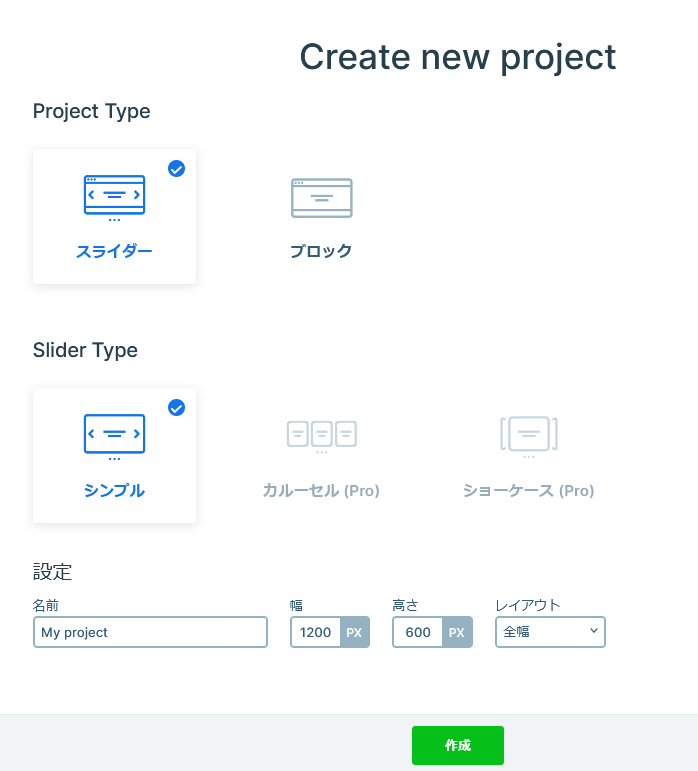Click the chevron arrow in layout select
This screenshot has width=698, height=771.
pyautogui.click(x=593, y=631)
